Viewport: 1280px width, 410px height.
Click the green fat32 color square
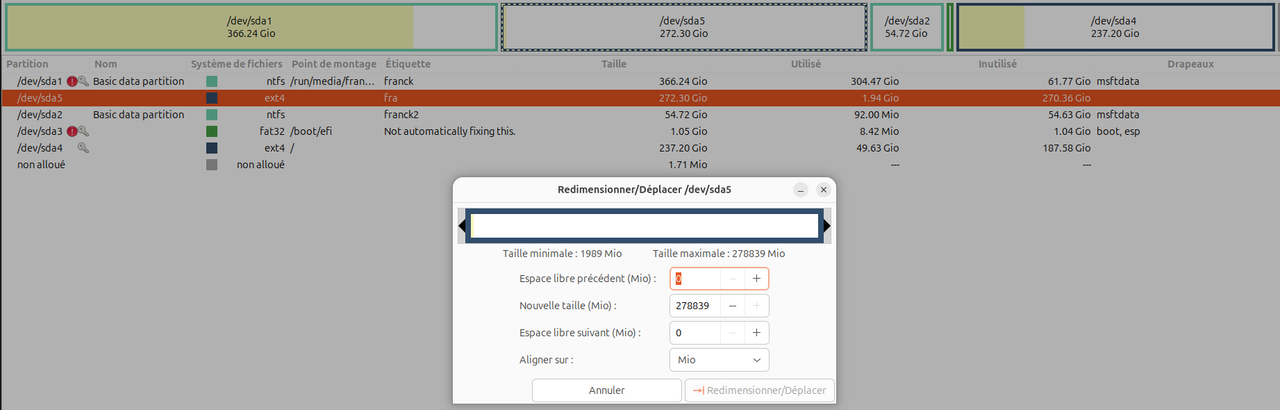pos(212,131)
